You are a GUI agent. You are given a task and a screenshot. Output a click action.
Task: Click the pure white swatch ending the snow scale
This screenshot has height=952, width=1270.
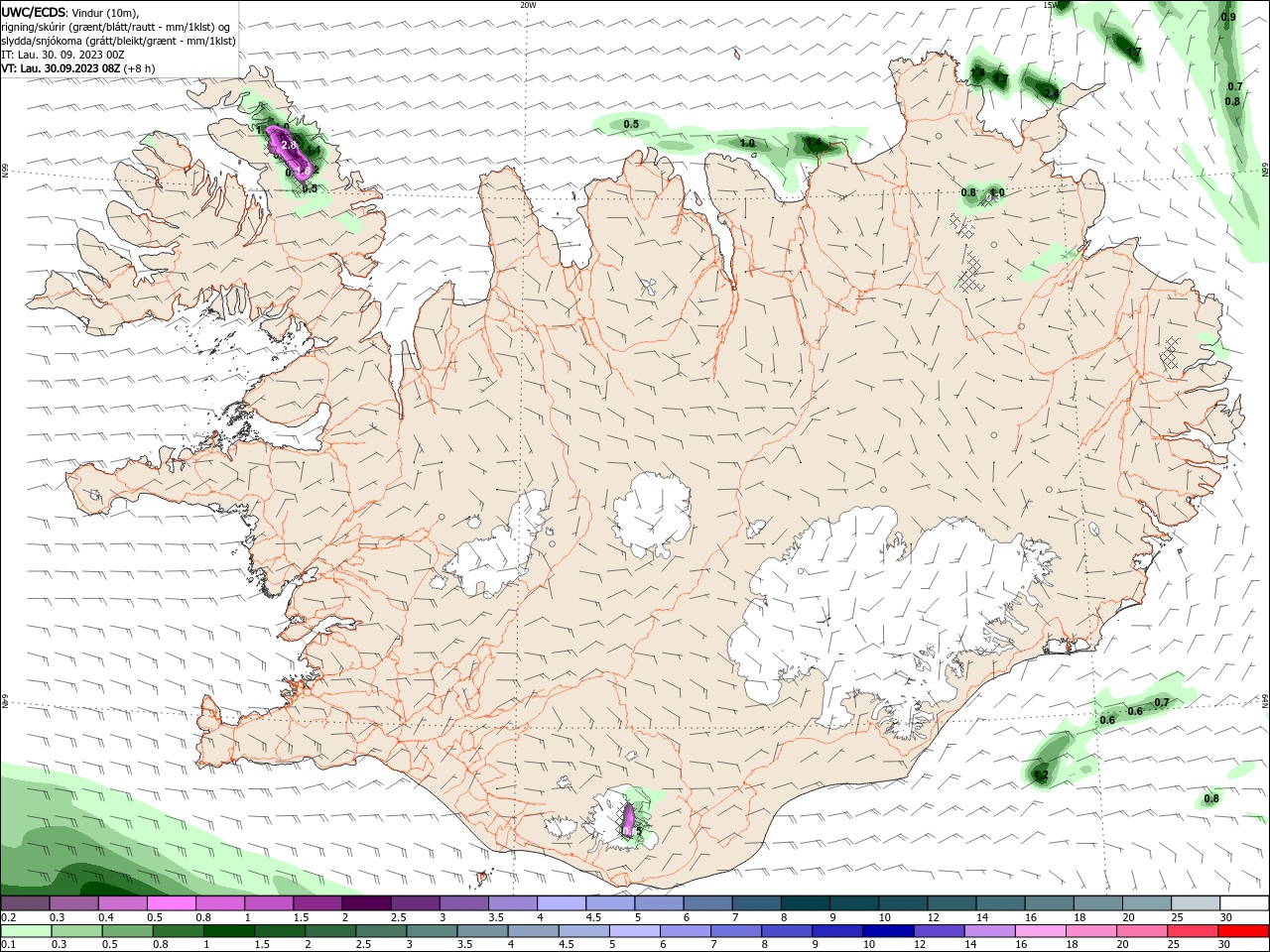[x=1243, y=903]
